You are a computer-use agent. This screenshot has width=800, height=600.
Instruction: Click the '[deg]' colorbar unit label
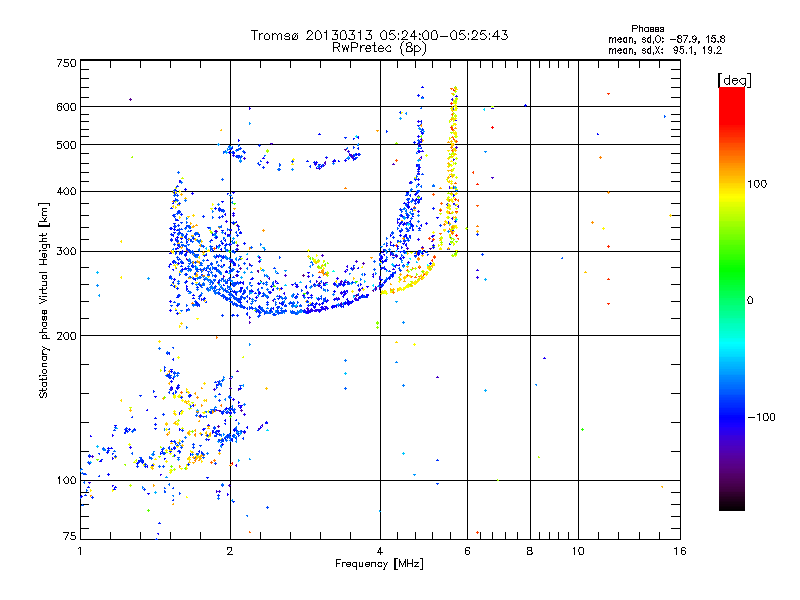click(x=734, y=80)
